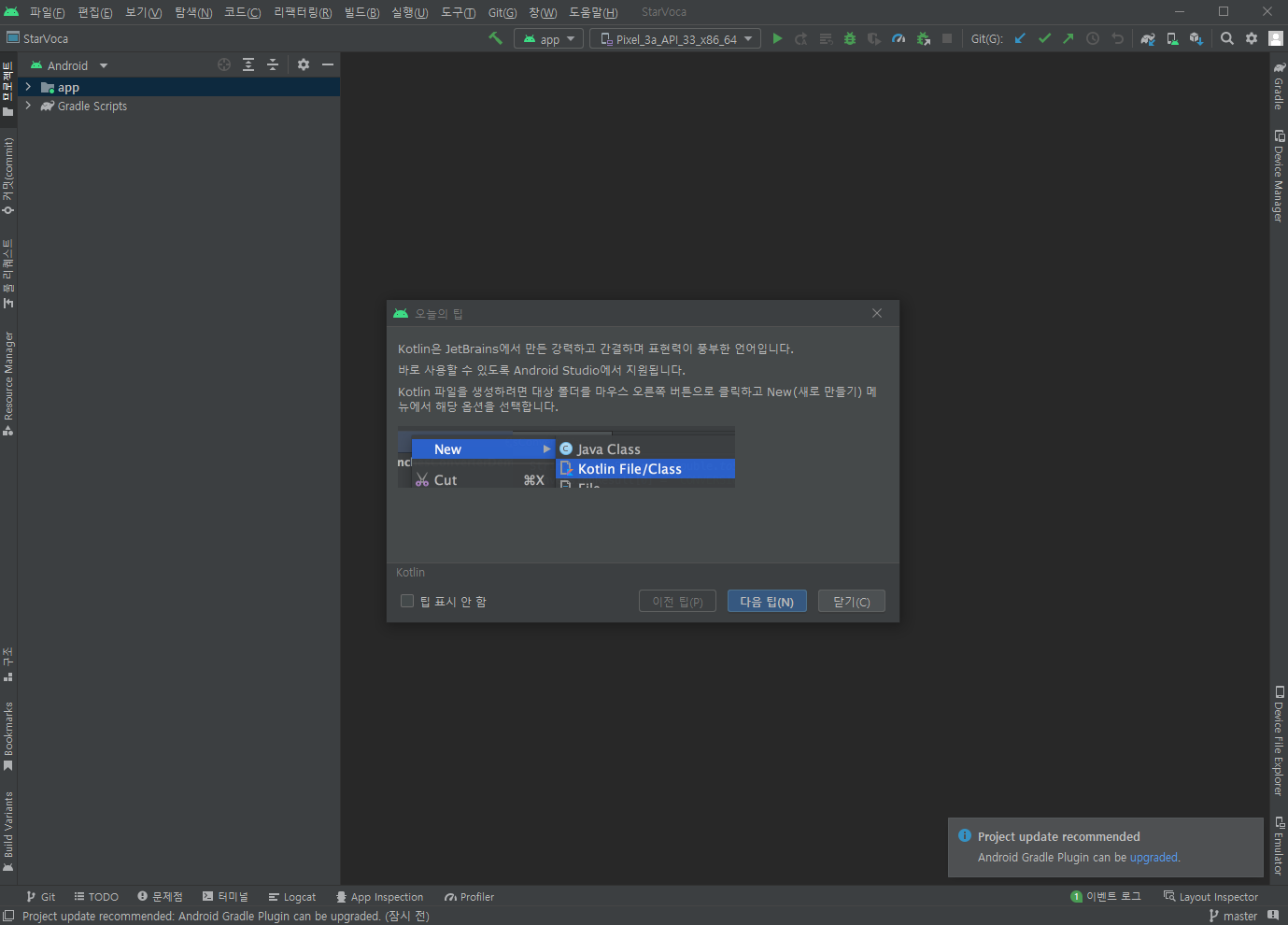Click the 닫기(C) button
The height and width of the screenshot is (925, 1288).
pos(852,602)
